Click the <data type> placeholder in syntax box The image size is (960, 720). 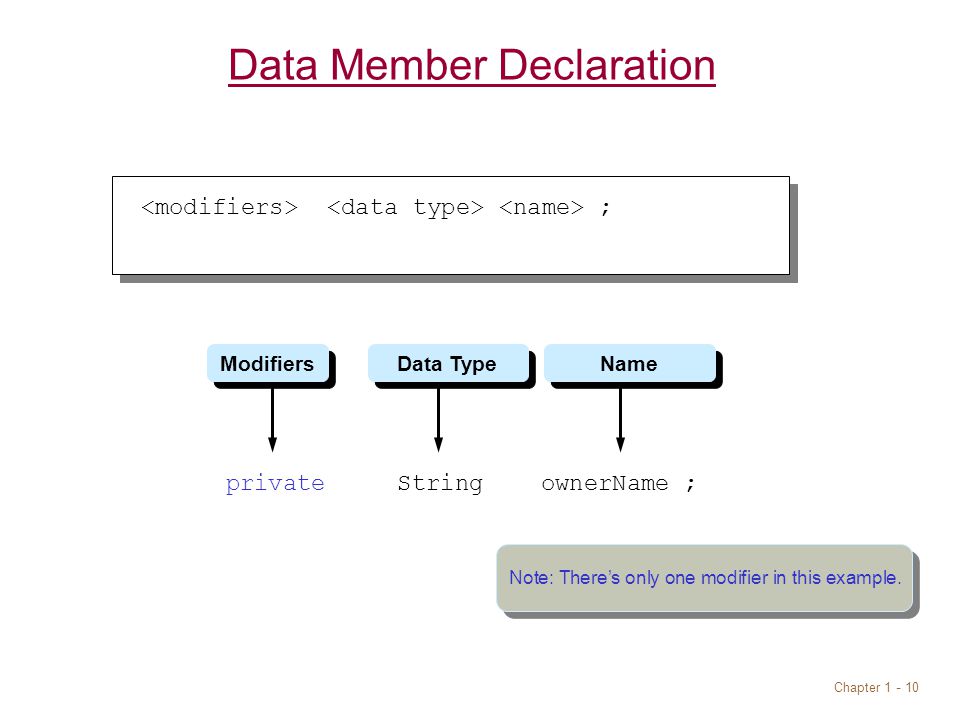(405, 207)
